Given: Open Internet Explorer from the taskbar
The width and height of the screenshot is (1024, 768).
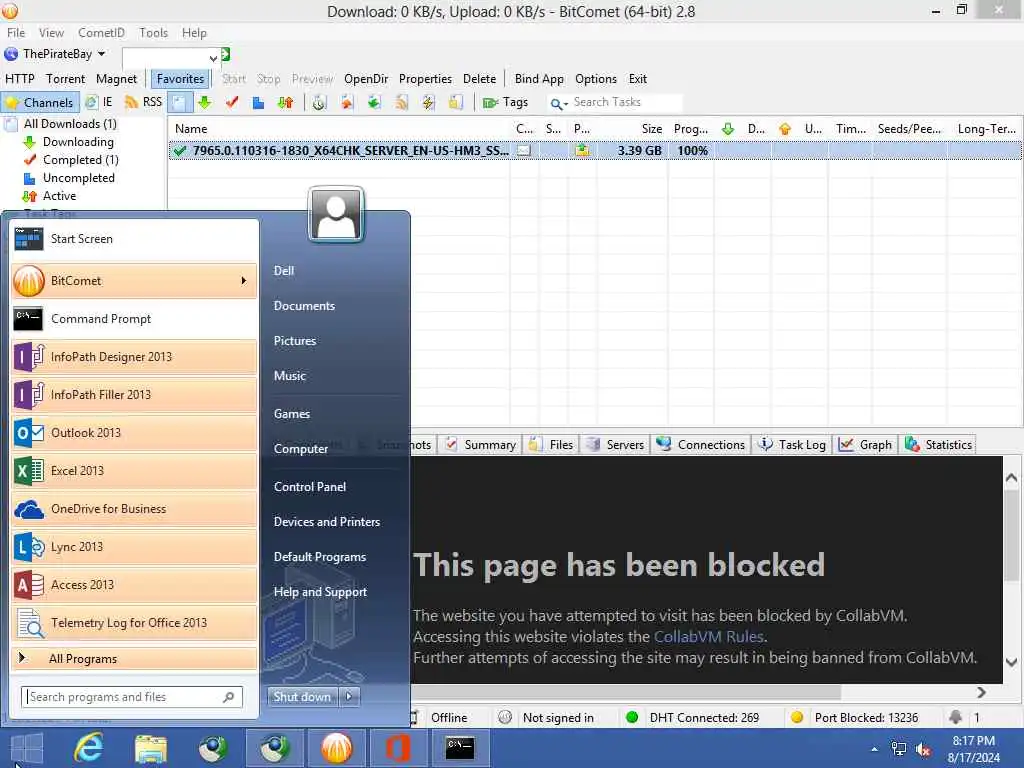Looking at the screenshot, I should coord(88,748).
